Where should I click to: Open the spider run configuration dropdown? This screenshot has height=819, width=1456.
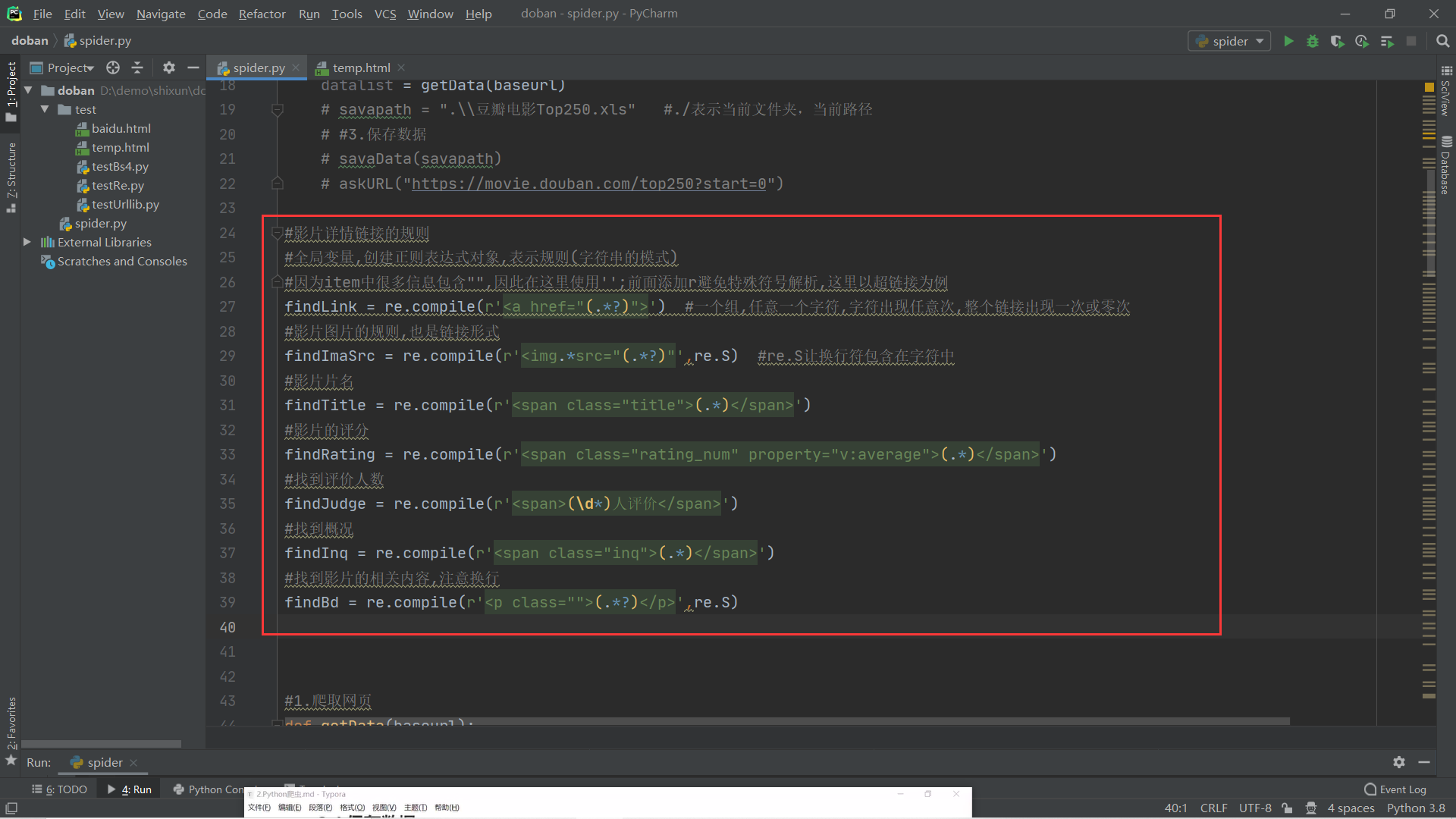click(1230, 41)
